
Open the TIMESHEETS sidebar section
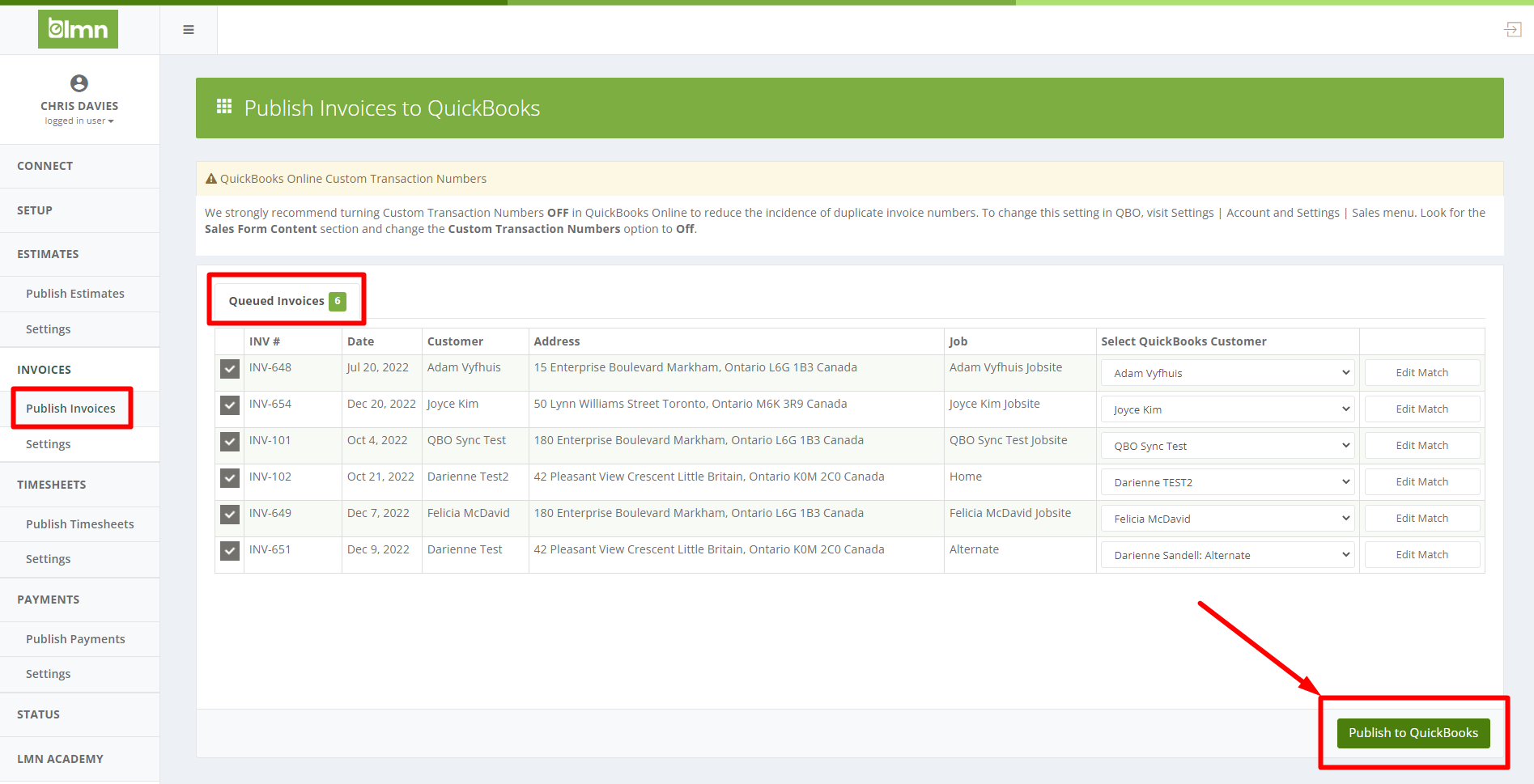[x=79, y=485]
